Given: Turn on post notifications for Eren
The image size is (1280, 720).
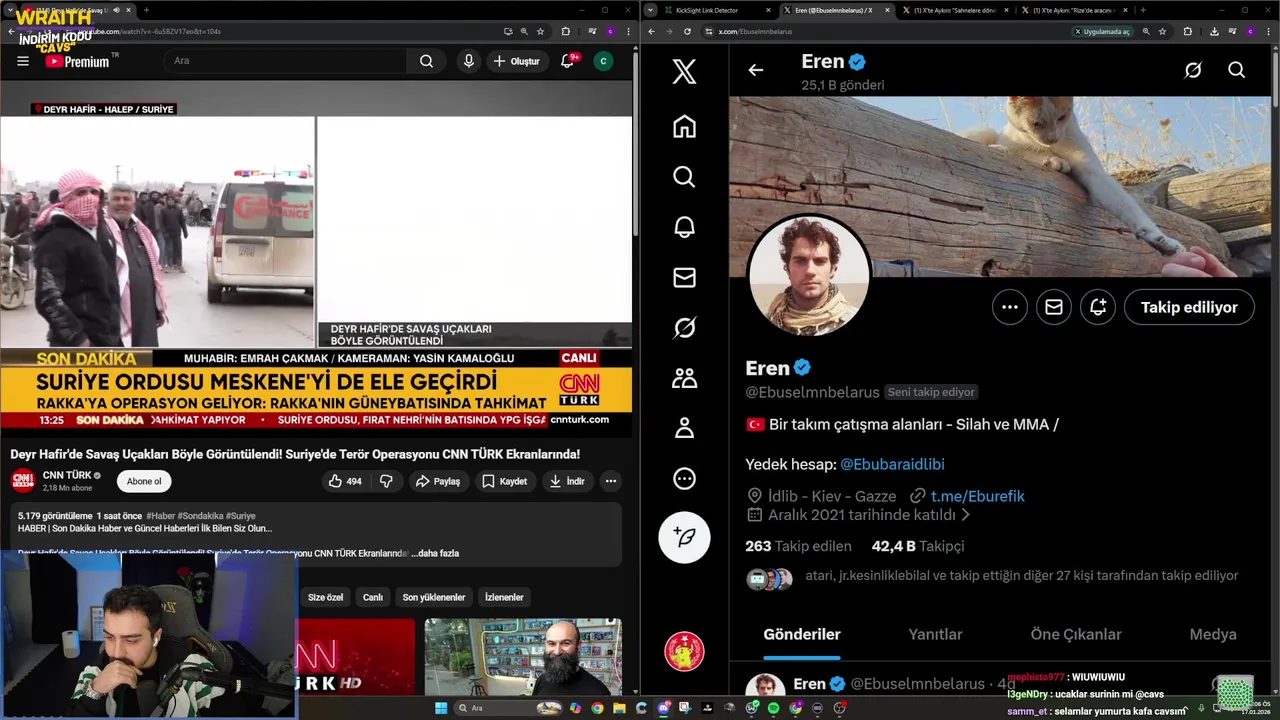Looking at the screenshot, I should (x=1098, y=307).
